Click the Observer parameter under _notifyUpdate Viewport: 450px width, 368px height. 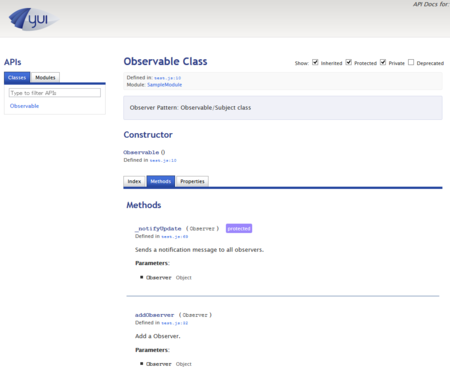[x=159, y=277]
